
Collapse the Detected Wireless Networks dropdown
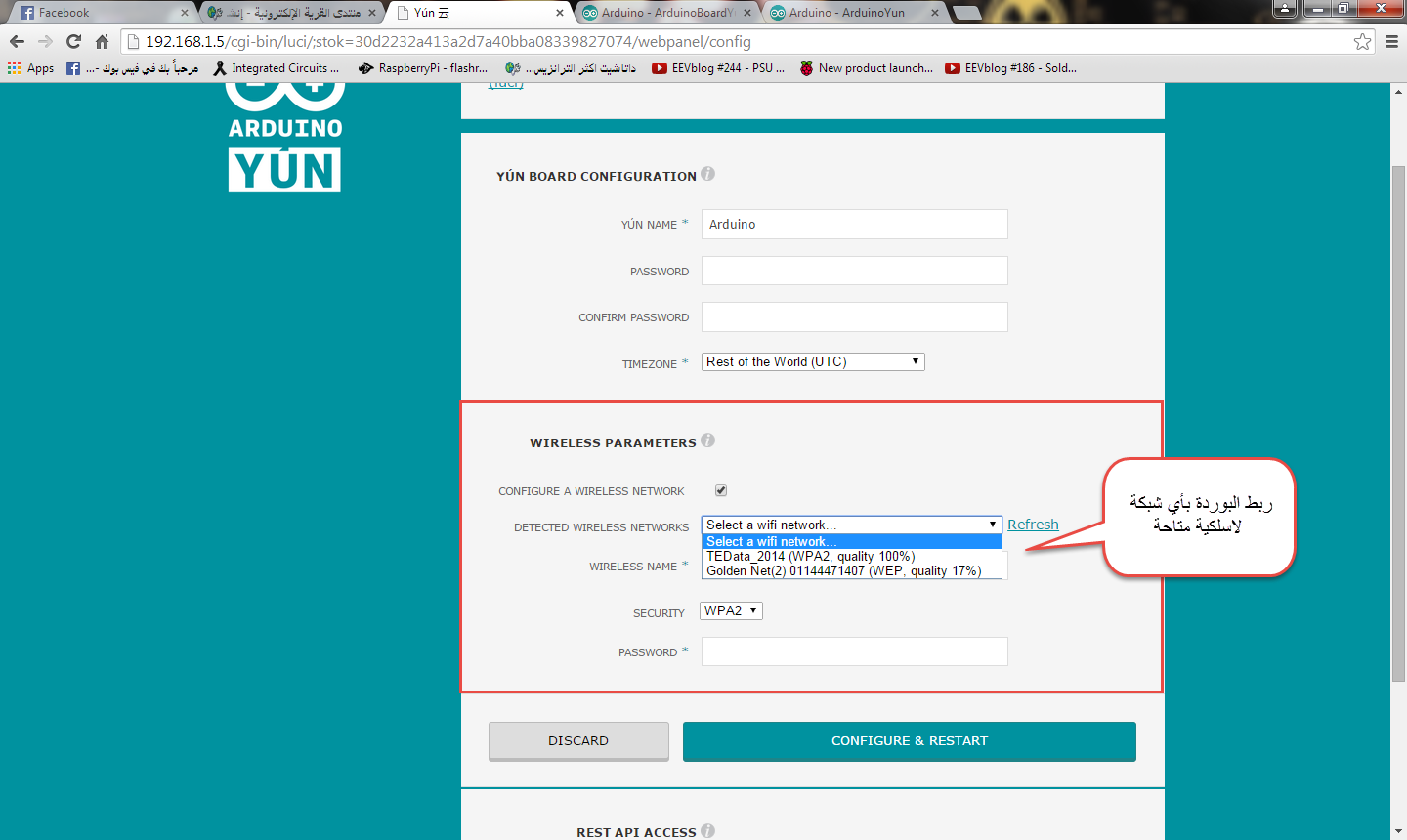pyautogui.click(x=852, y=525)
